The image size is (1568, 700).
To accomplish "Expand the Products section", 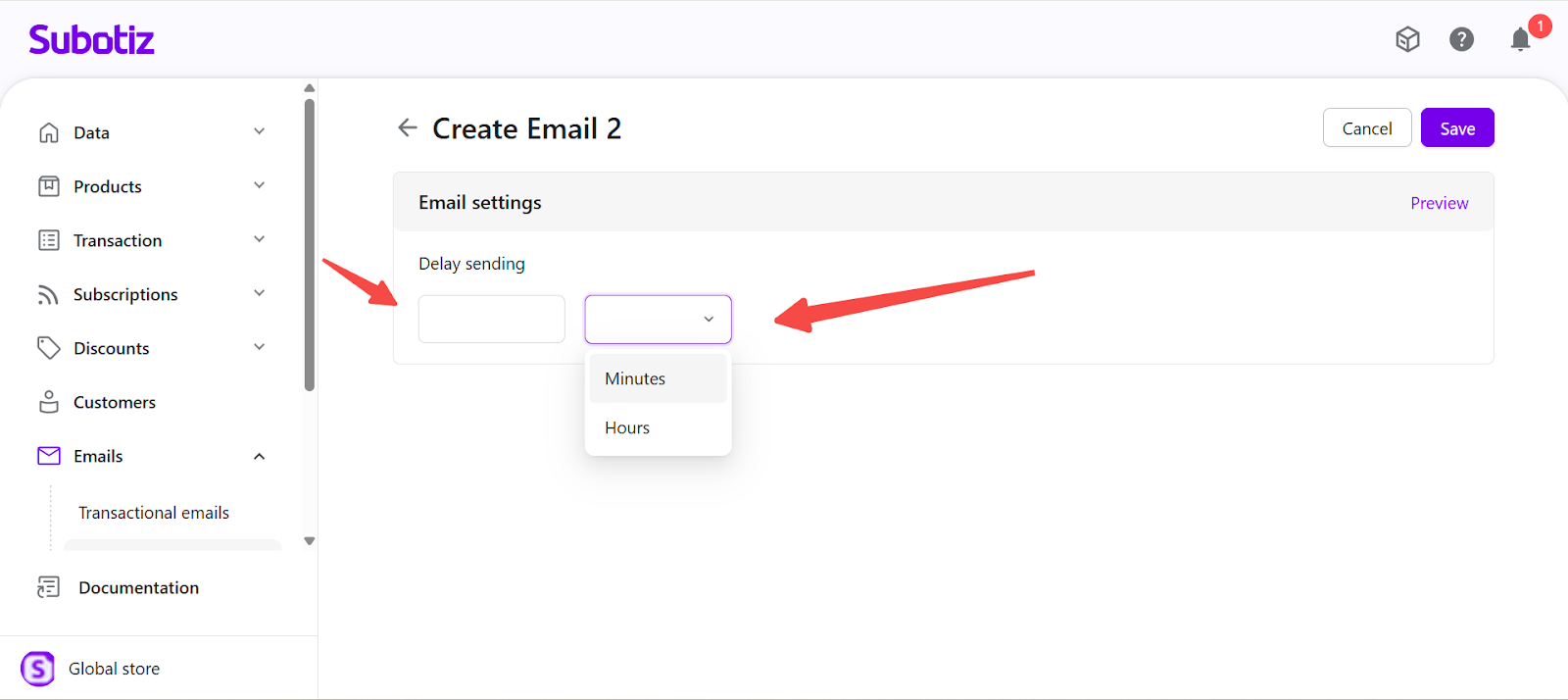I will (260, 185).
